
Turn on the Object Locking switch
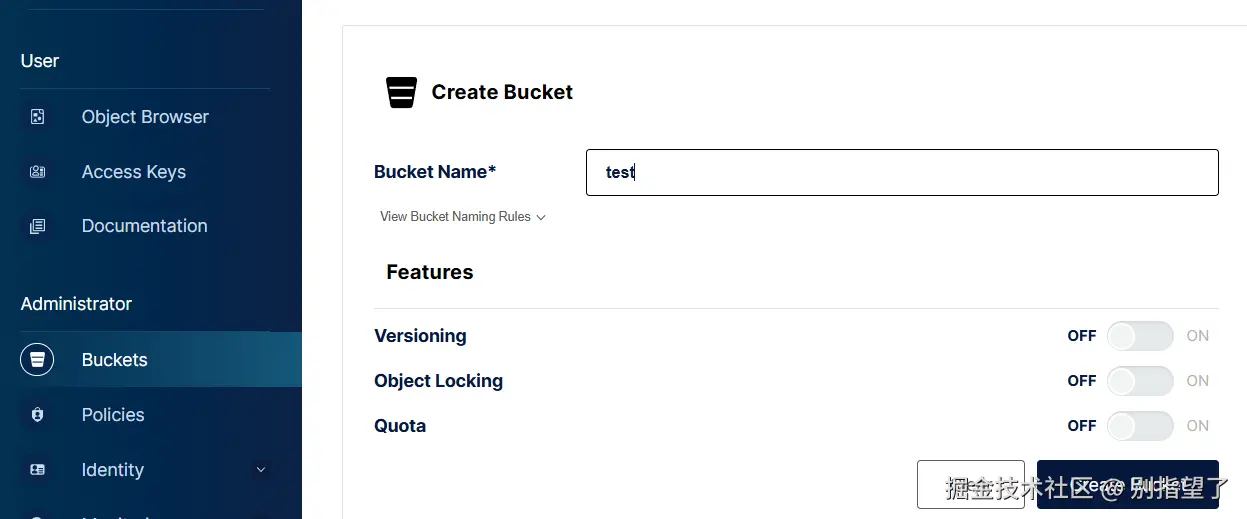point(1139,381)
